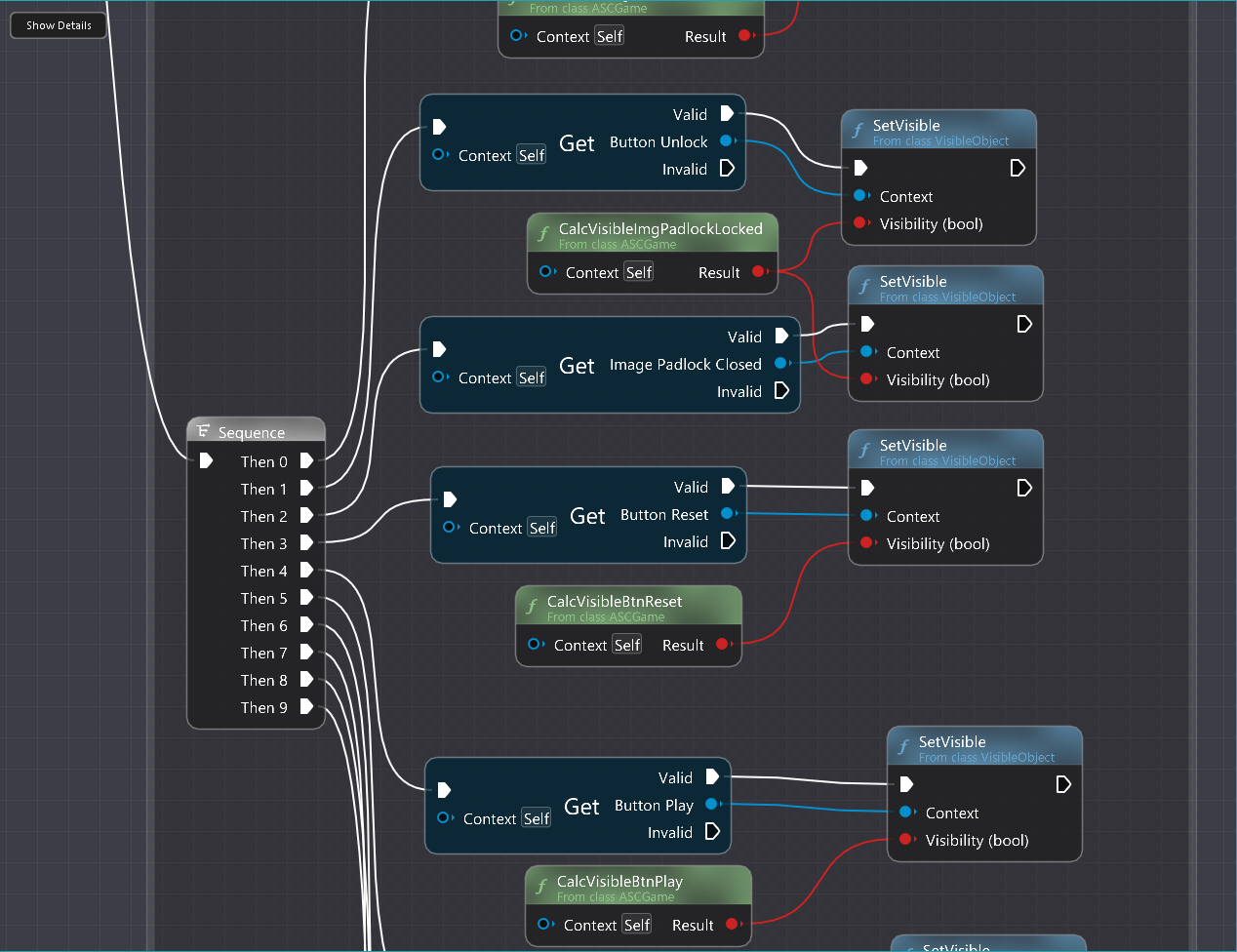Click Image Padlock Closed blue output pin

tap(781, 363)
